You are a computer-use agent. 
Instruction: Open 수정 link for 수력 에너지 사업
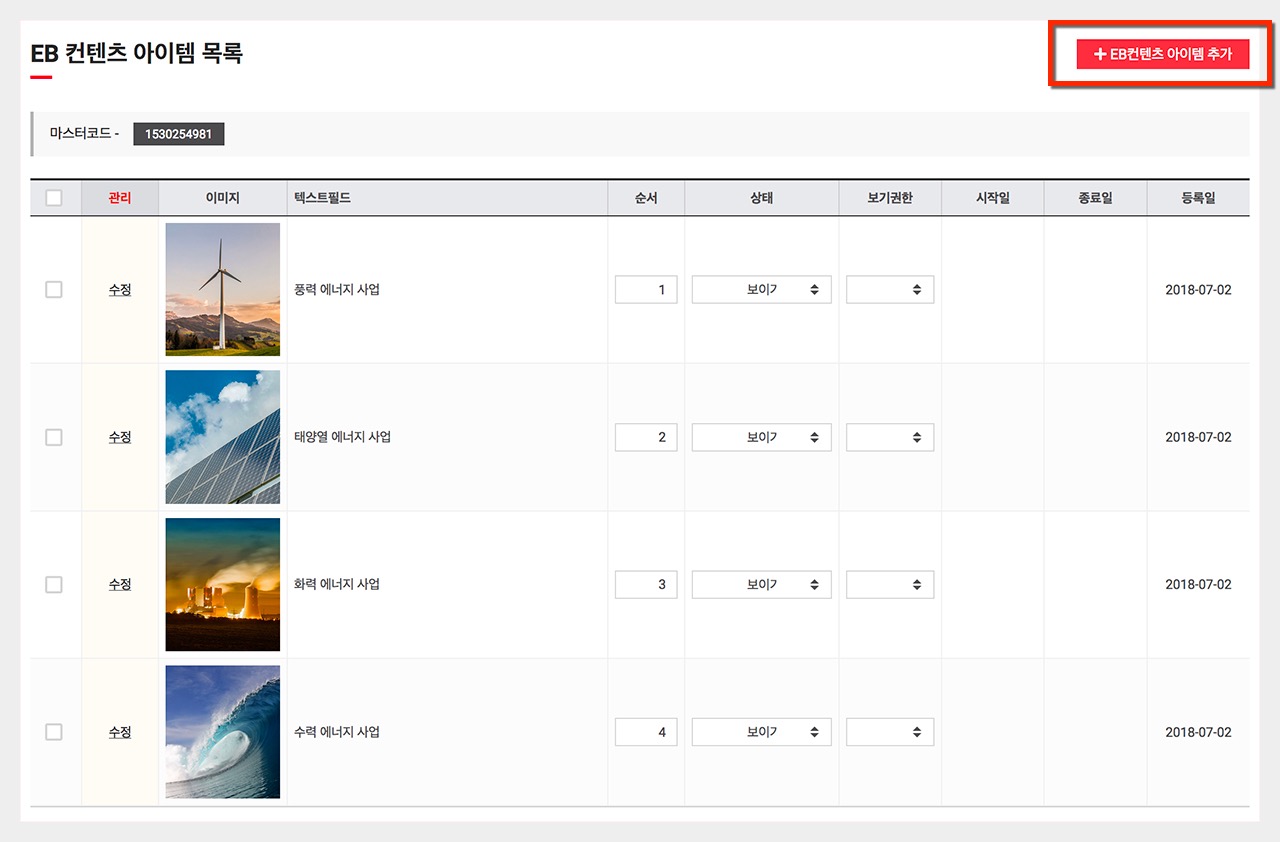120,732
